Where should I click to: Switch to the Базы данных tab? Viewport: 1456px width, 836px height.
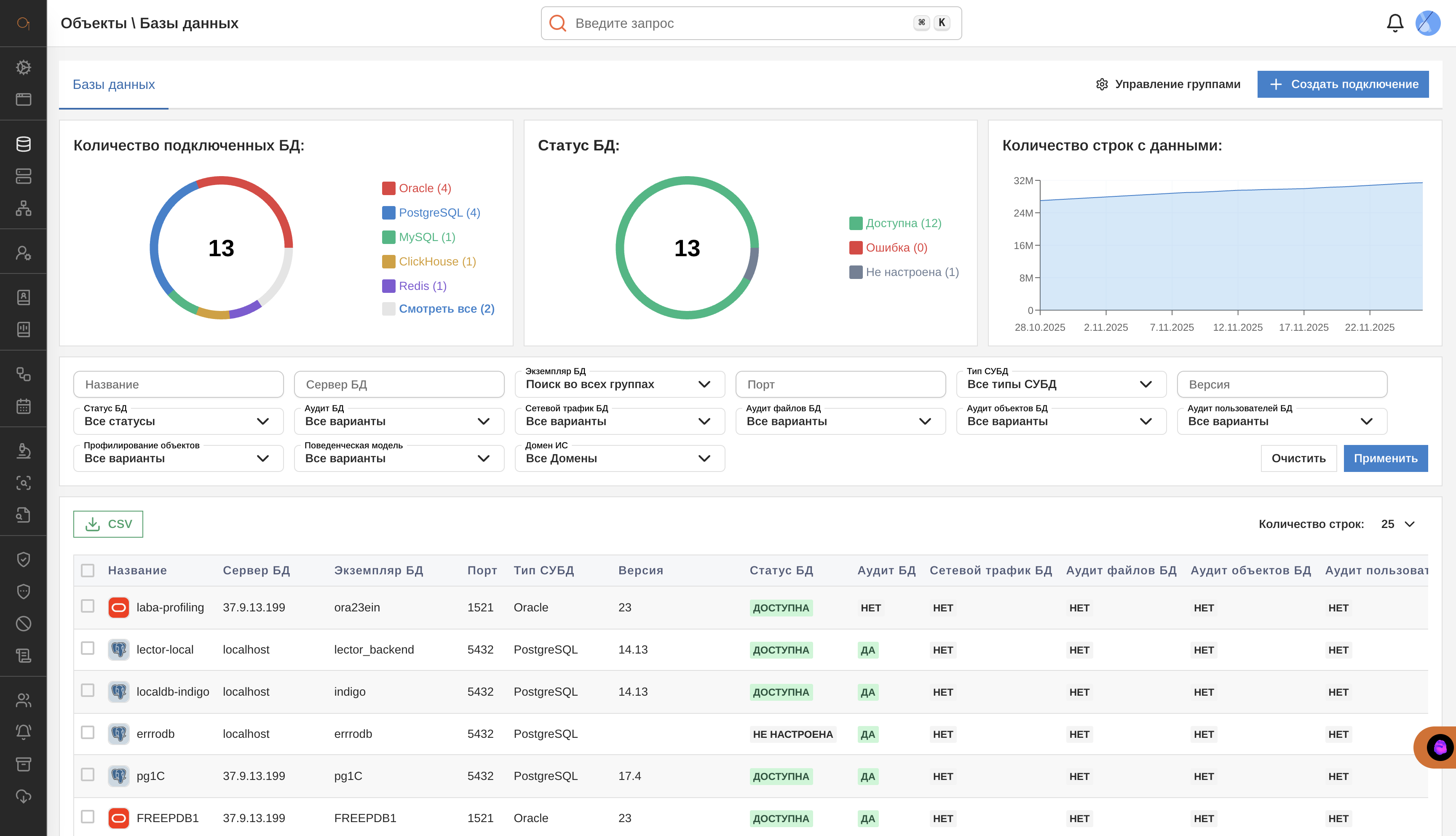coord(114,84)
